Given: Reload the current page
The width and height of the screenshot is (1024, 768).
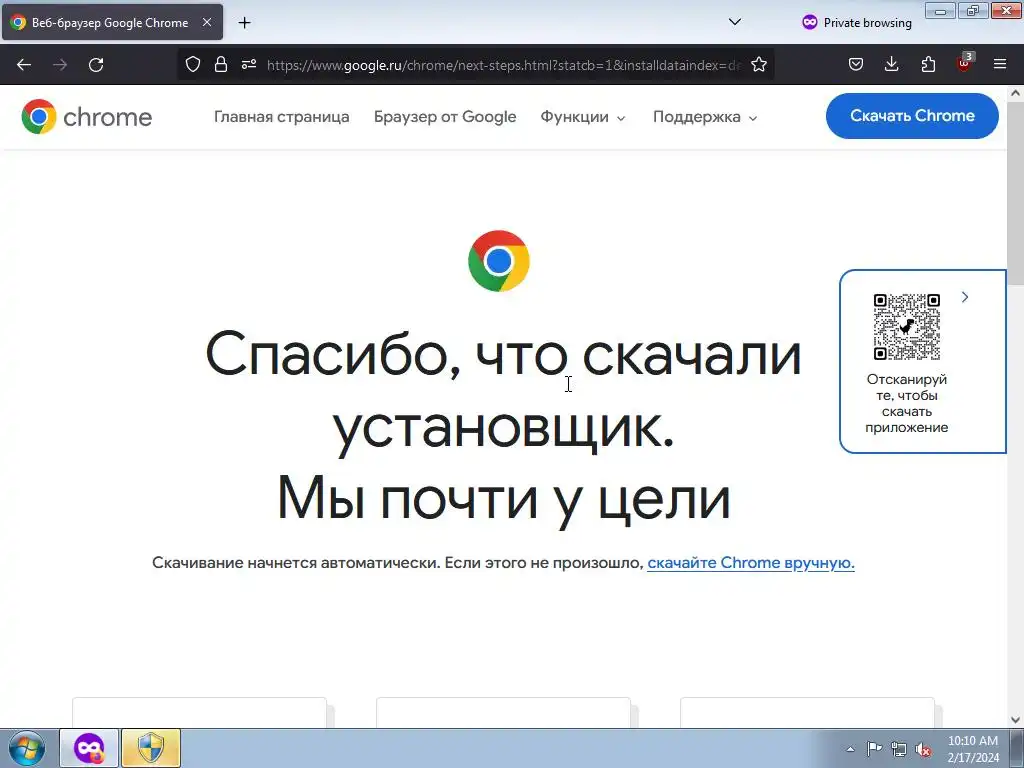Looking at the screenshot, I should [x=96, y=65].
